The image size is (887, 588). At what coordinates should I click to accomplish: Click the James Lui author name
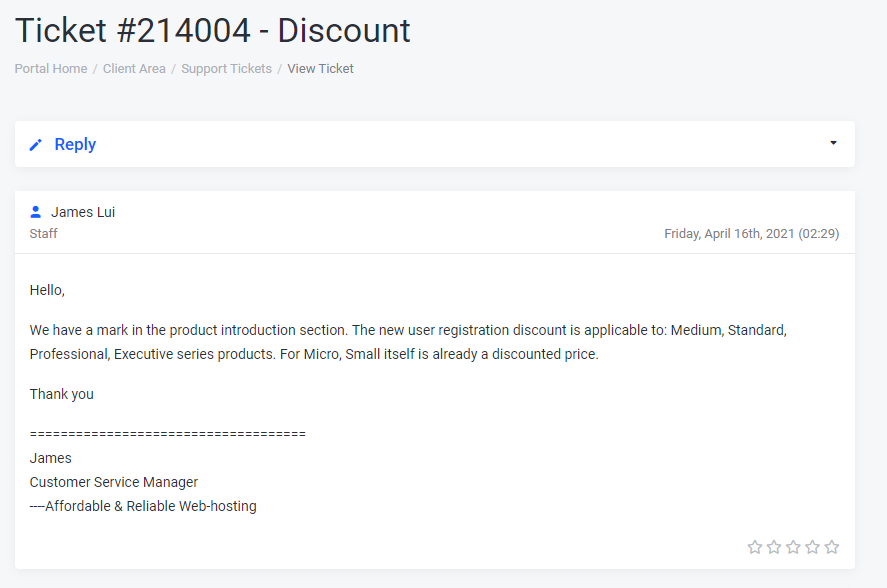pos(83,212)
